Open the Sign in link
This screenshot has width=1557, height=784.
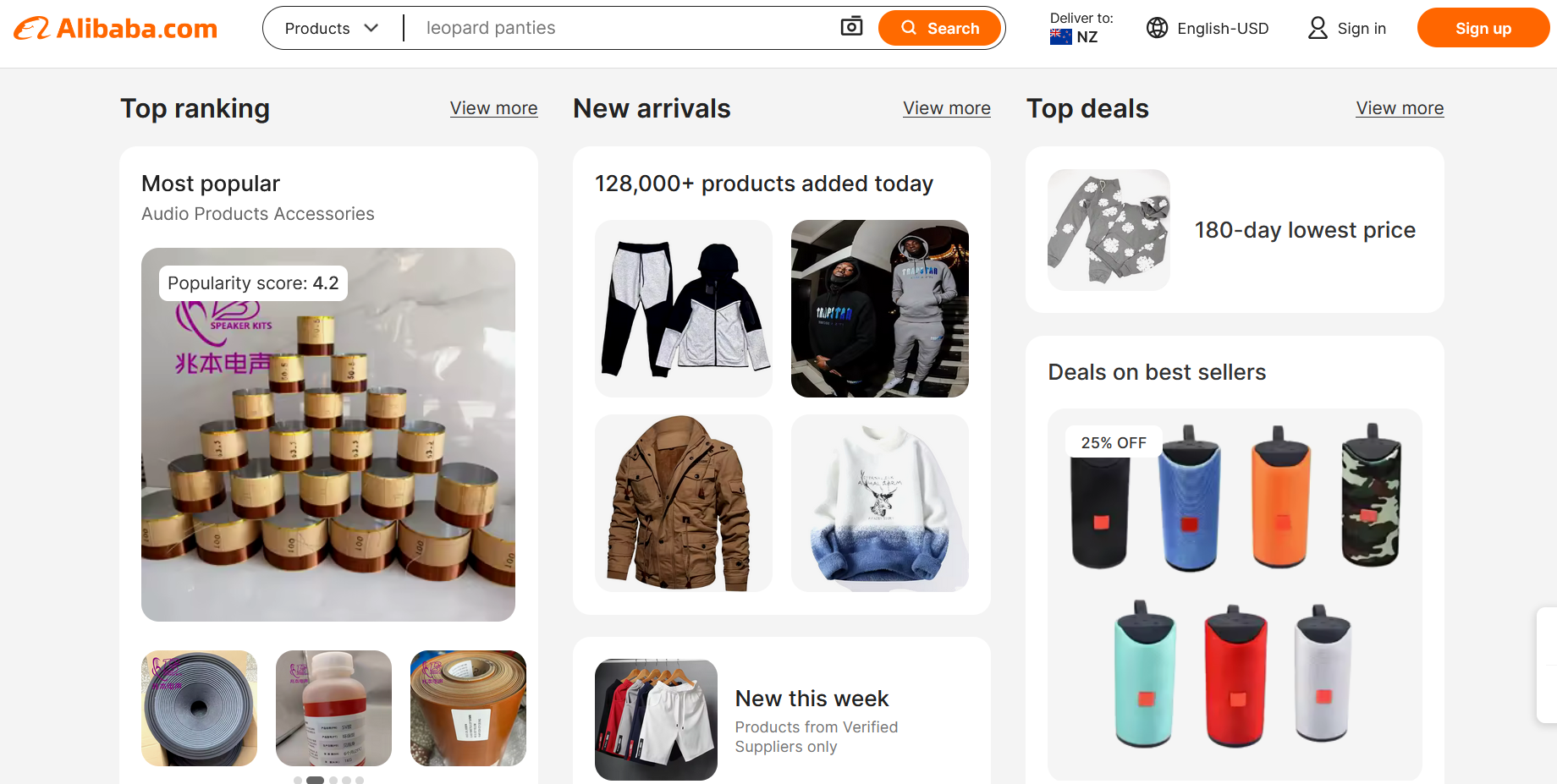1361,28
